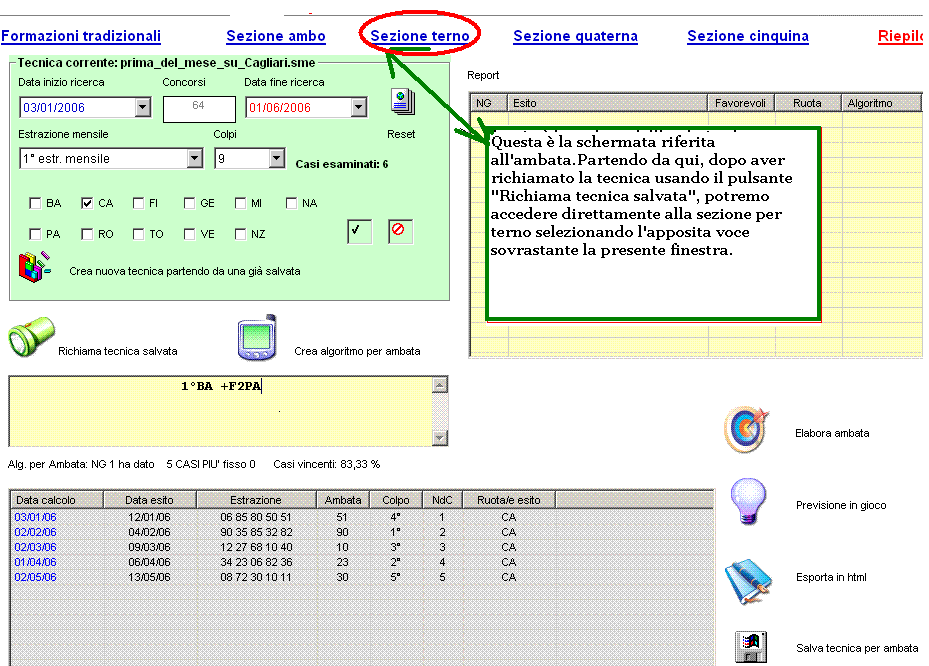
Task: Toggle the BA wheel checkbox
Action: (35, 203)
